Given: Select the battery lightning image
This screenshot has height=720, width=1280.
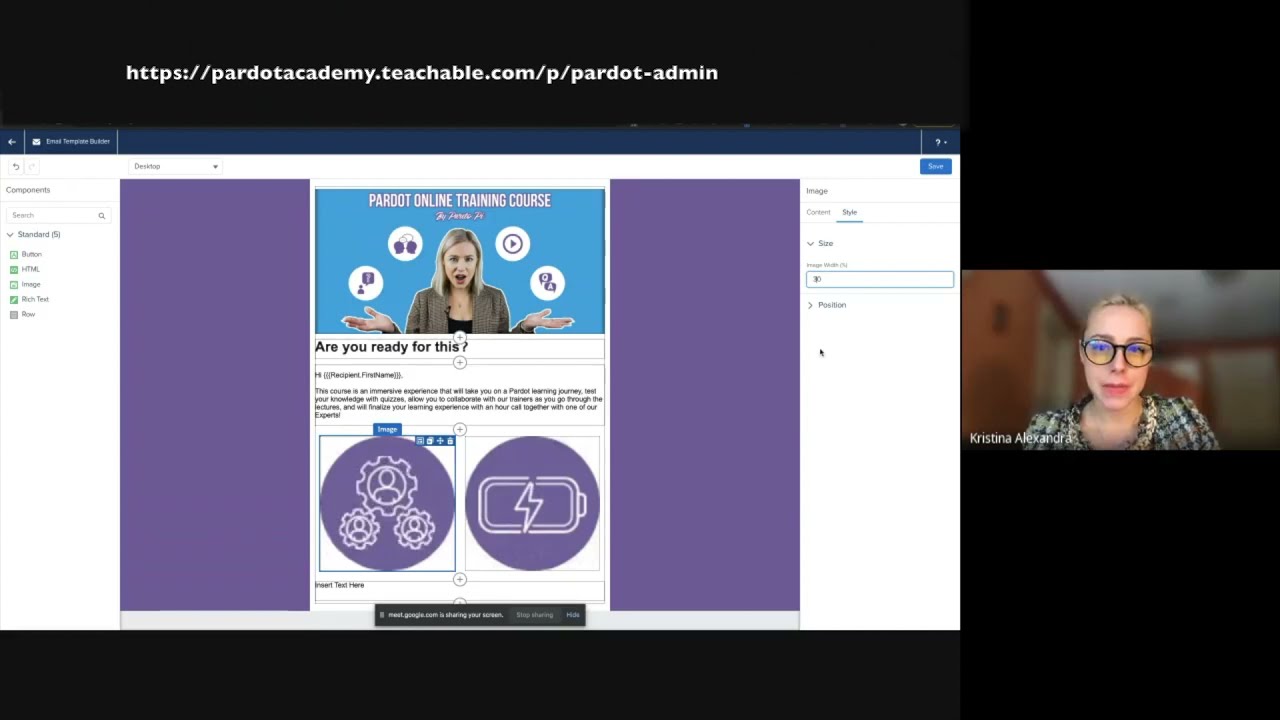Looking at the screenshot, I should [532, 504].
